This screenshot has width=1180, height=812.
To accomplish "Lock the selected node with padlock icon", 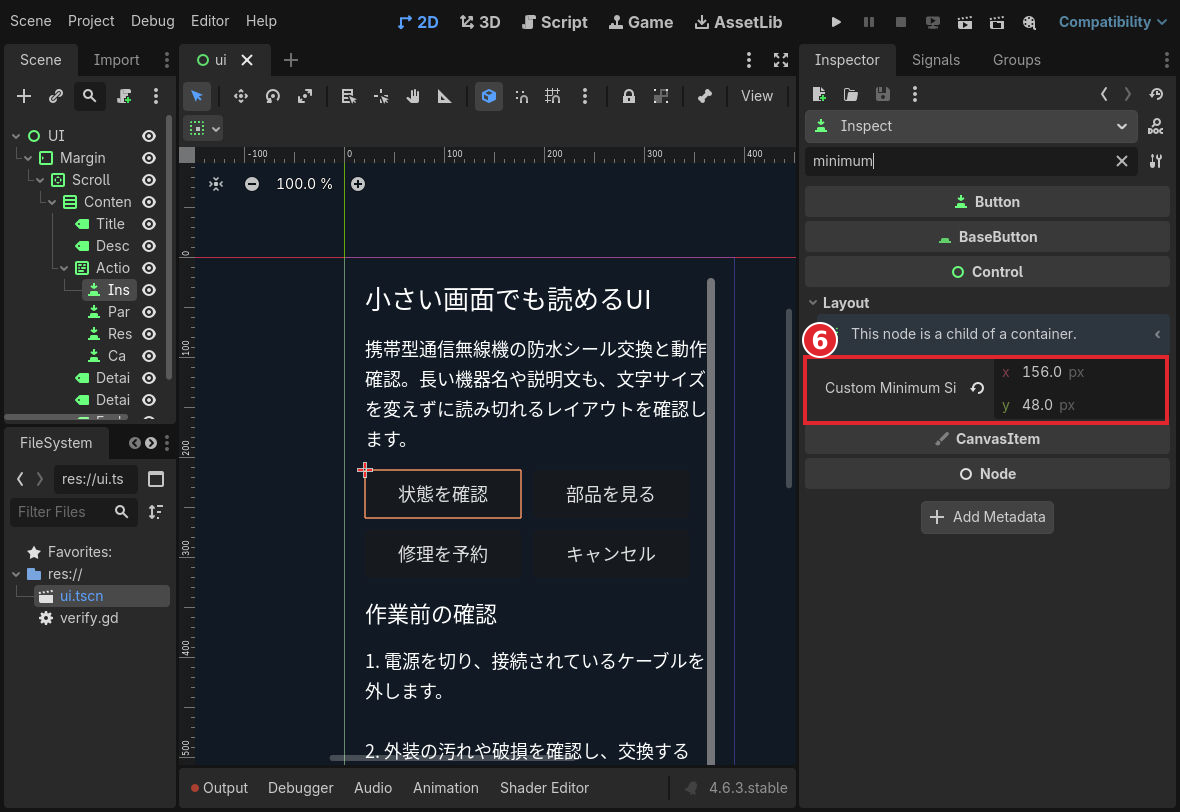I will [x=628, y=96].
